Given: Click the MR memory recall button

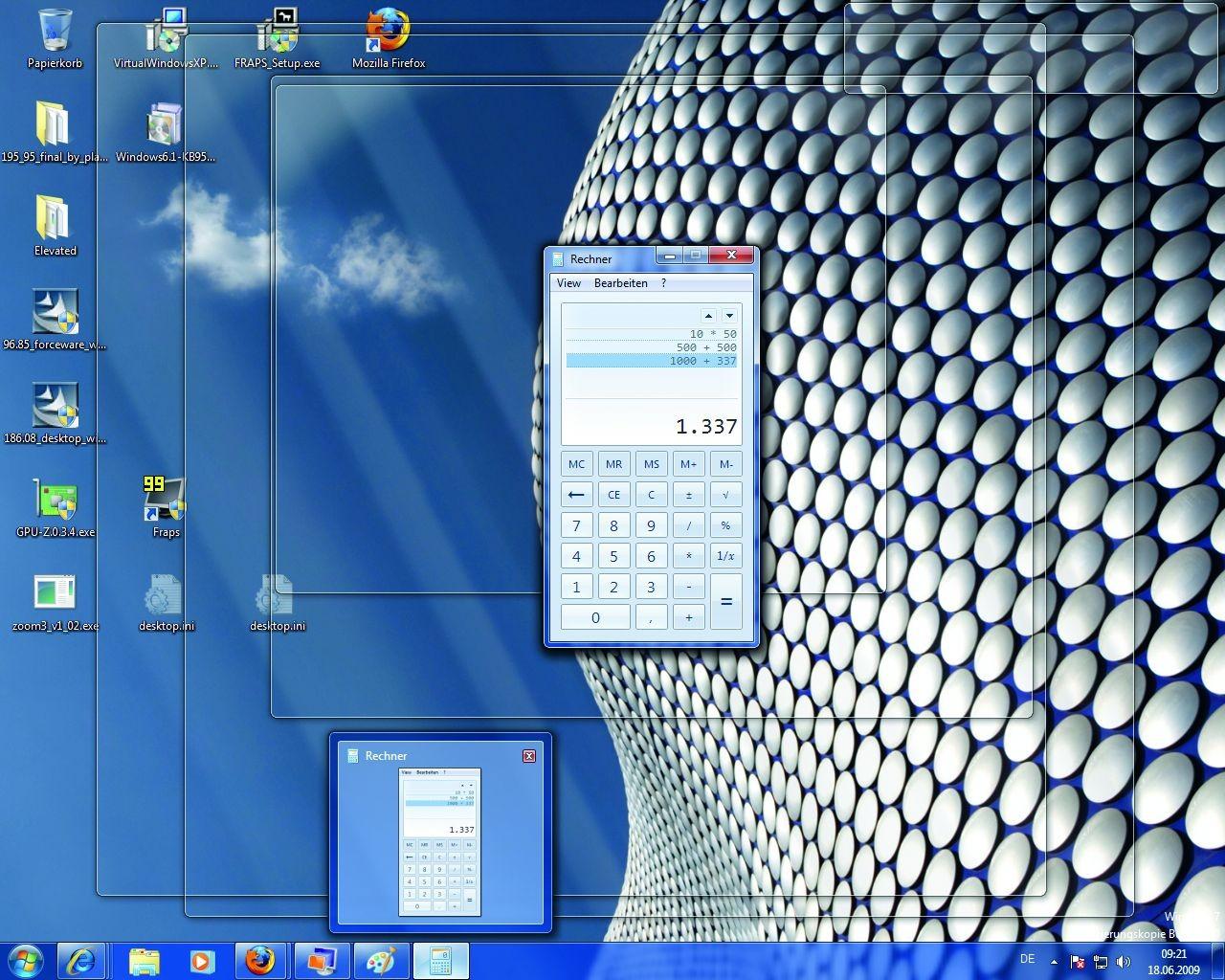Looking at the screenshot, I should [x=613, y=464].
